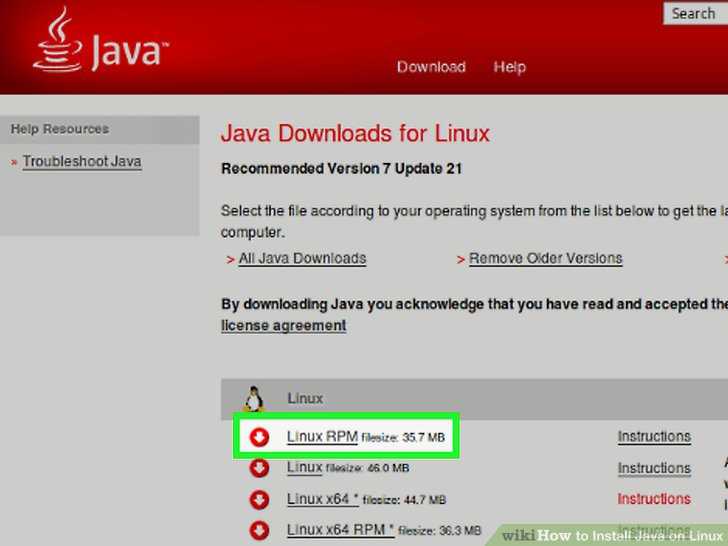Open Instructions for Linux RPM
This screenshot has width=728, height=546.
pos(654,436)
